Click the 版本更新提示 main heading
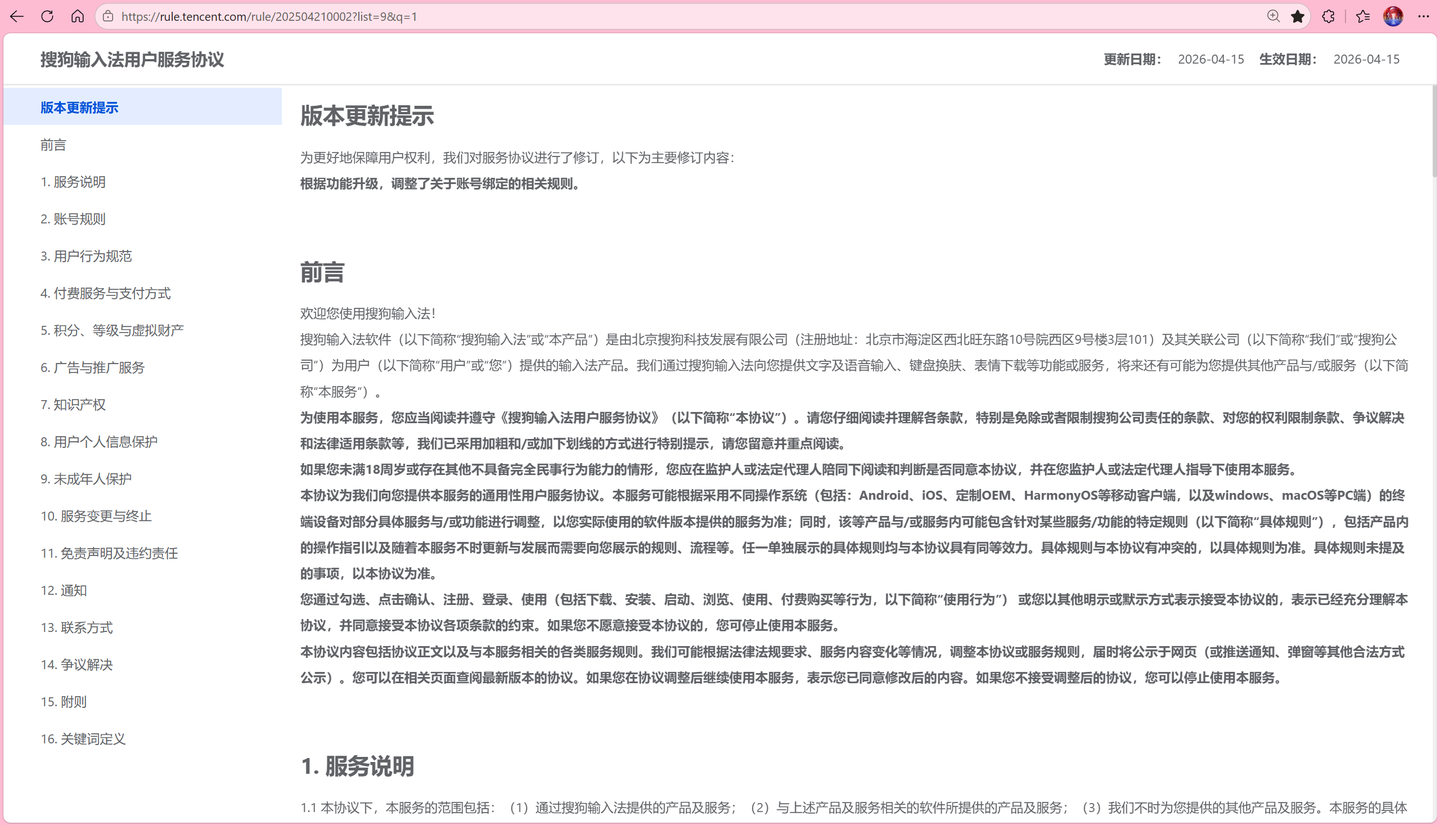 coord(367,116)
